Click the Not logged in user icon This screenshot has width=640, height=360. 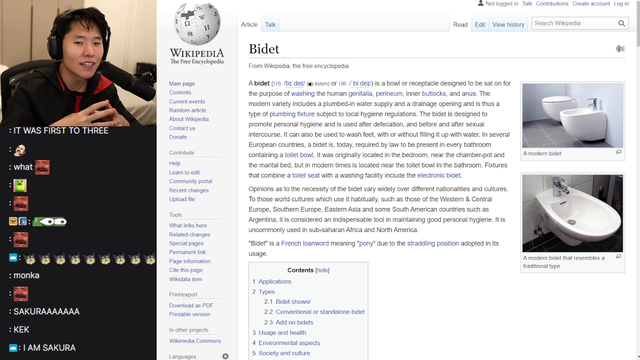tap(480, 3)
